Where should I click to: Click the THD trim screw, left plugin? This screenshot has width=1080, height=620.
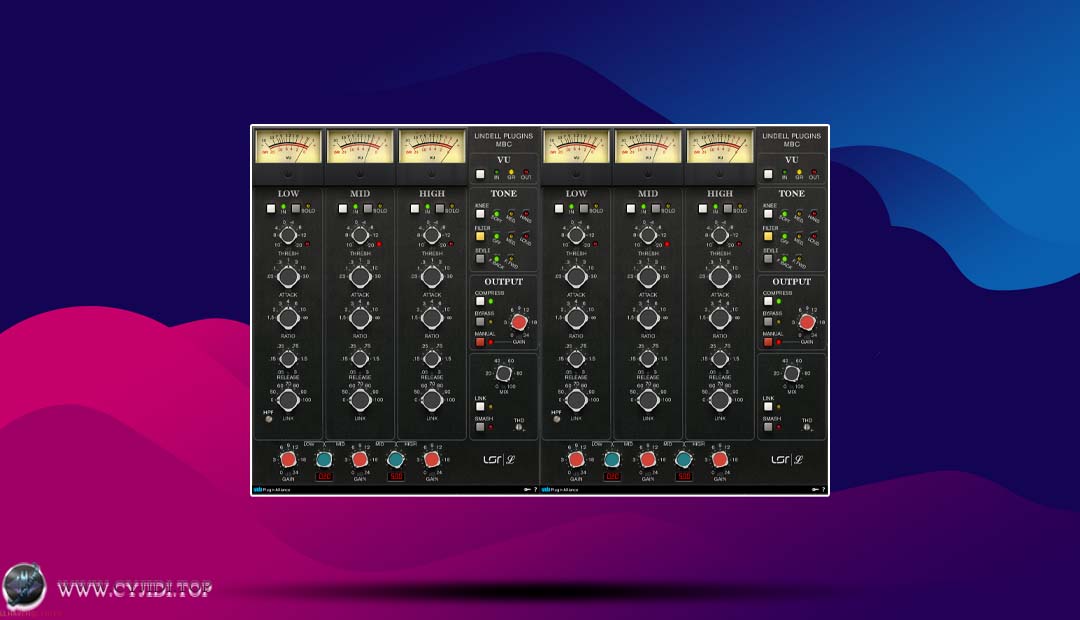pos(519,427)
